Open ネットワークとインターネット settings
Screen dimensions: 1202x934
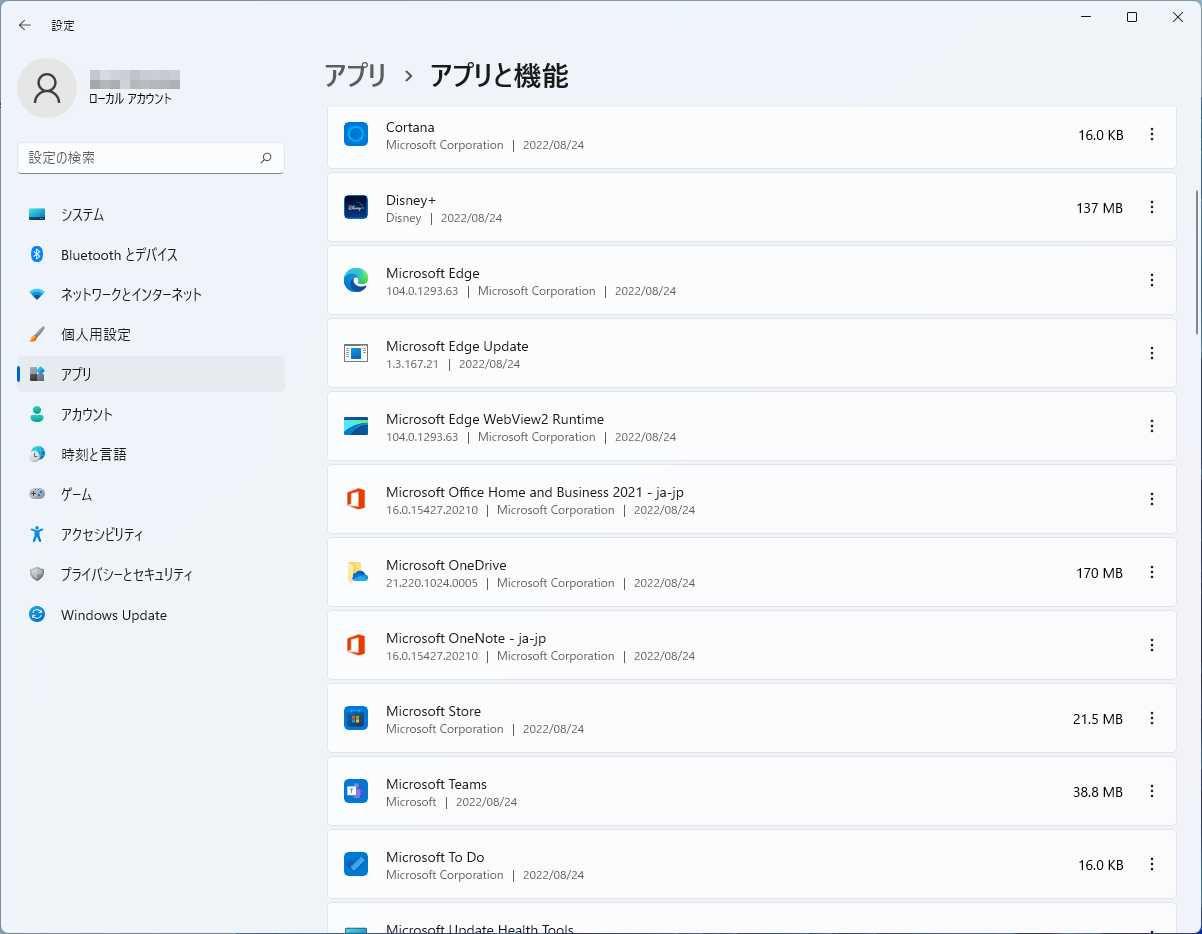tap(151, 294)
